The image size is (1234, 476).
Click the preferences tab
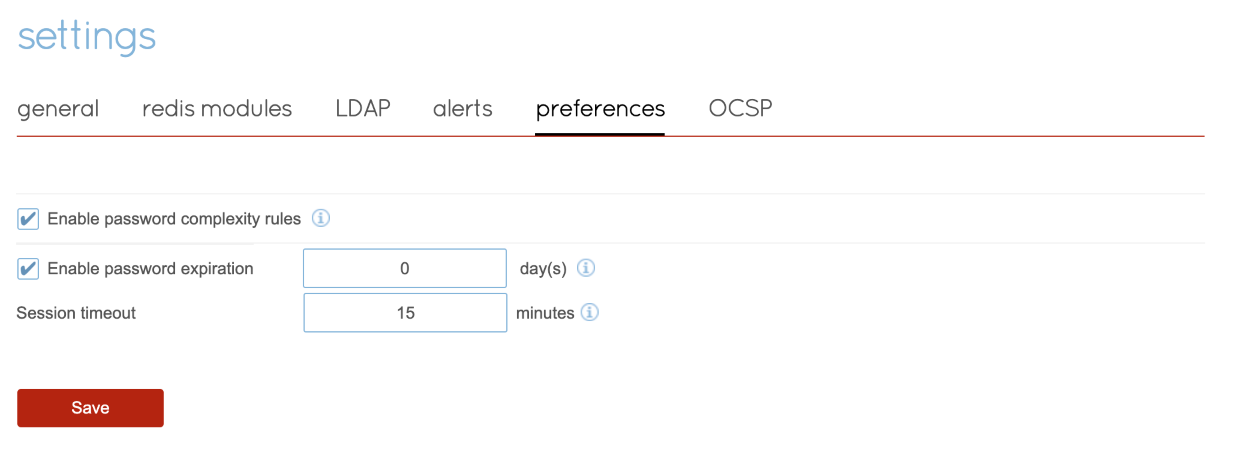point(600,109)
